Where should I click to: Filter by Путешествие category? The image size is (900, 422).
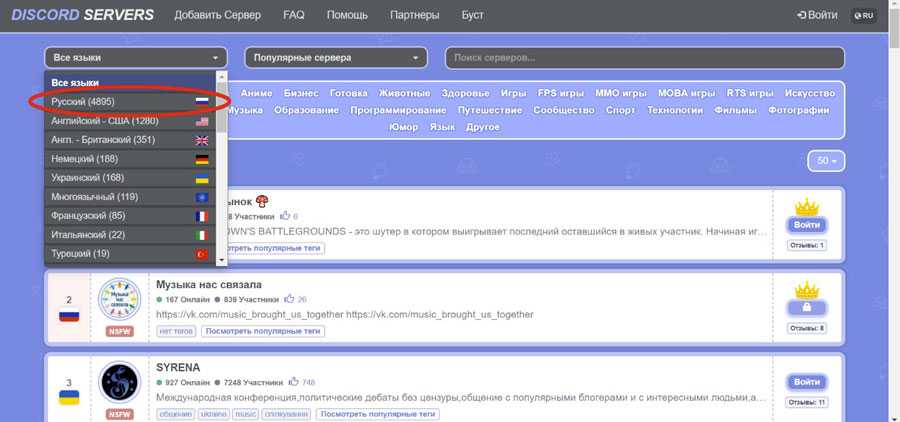[x=490, y=110]
